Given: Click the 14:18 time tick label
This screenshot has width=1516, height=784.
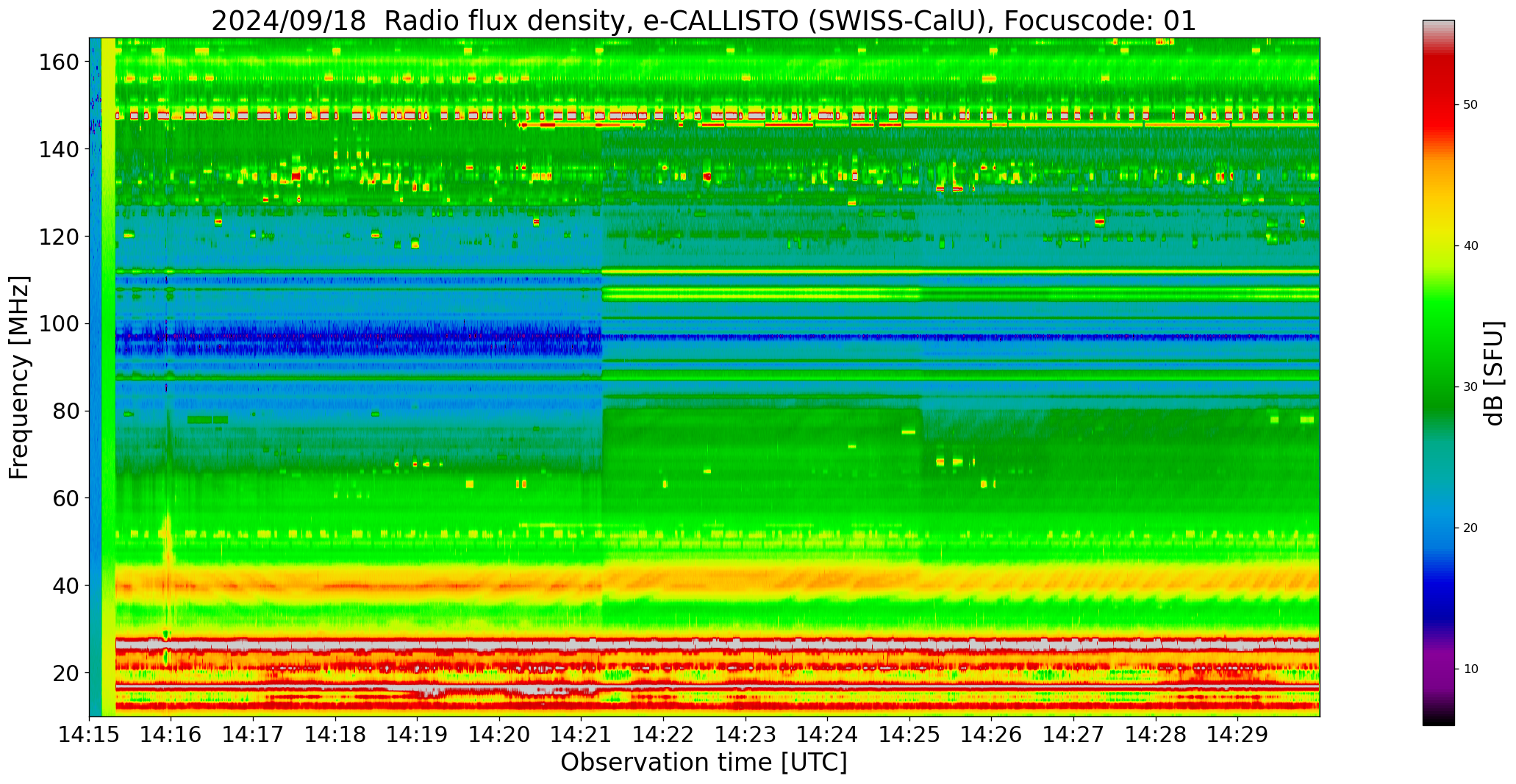Looking at the screenshot, I should click(335, 735).
